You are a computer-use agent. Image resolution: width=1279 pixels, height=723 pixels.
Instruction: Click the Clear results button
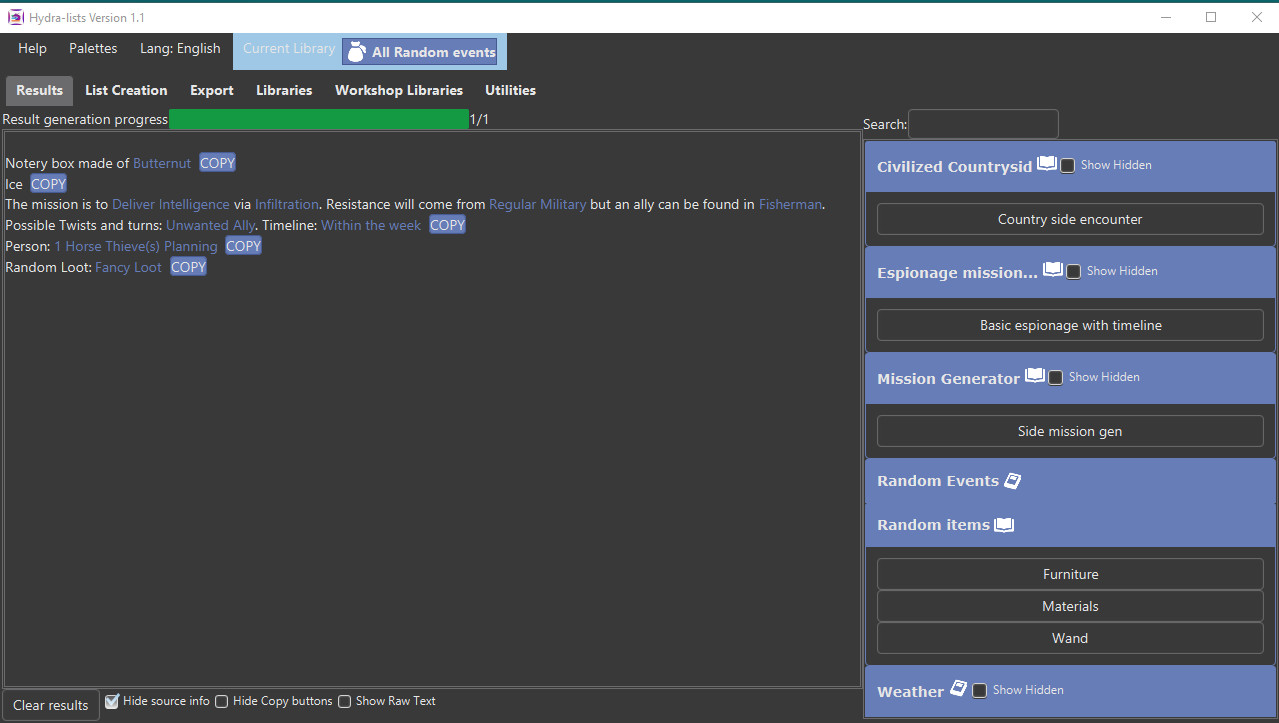(50, 705)
